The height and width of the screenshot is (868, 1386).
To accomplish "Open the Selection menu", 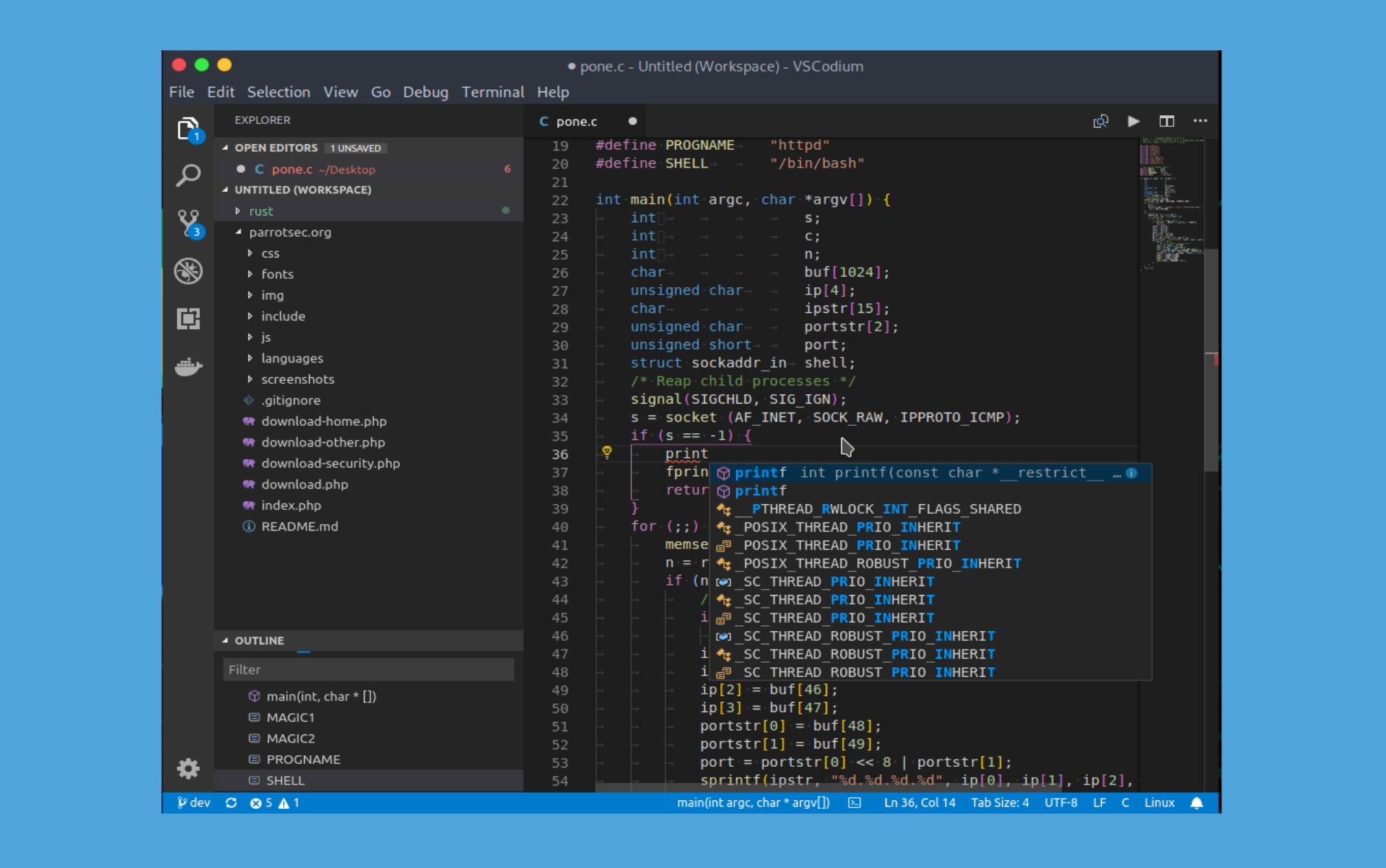I will click(x=278, y=92).
